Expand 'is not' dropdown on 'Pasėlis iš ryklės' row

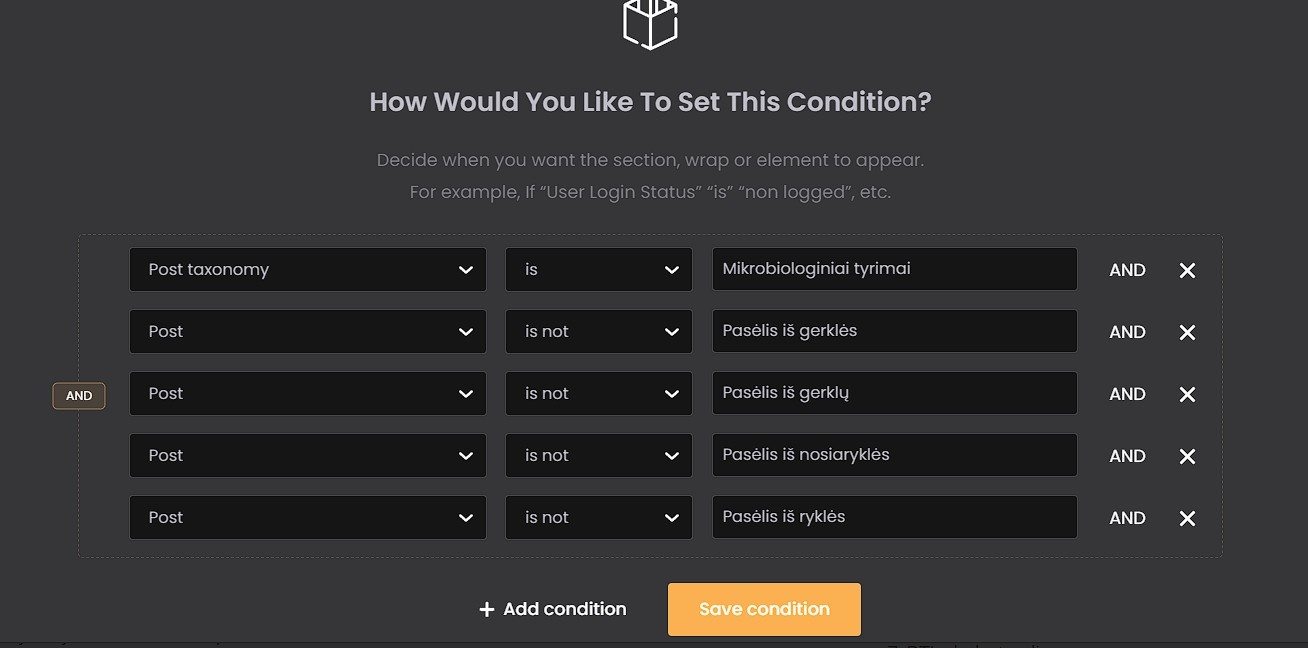[598, 518]
